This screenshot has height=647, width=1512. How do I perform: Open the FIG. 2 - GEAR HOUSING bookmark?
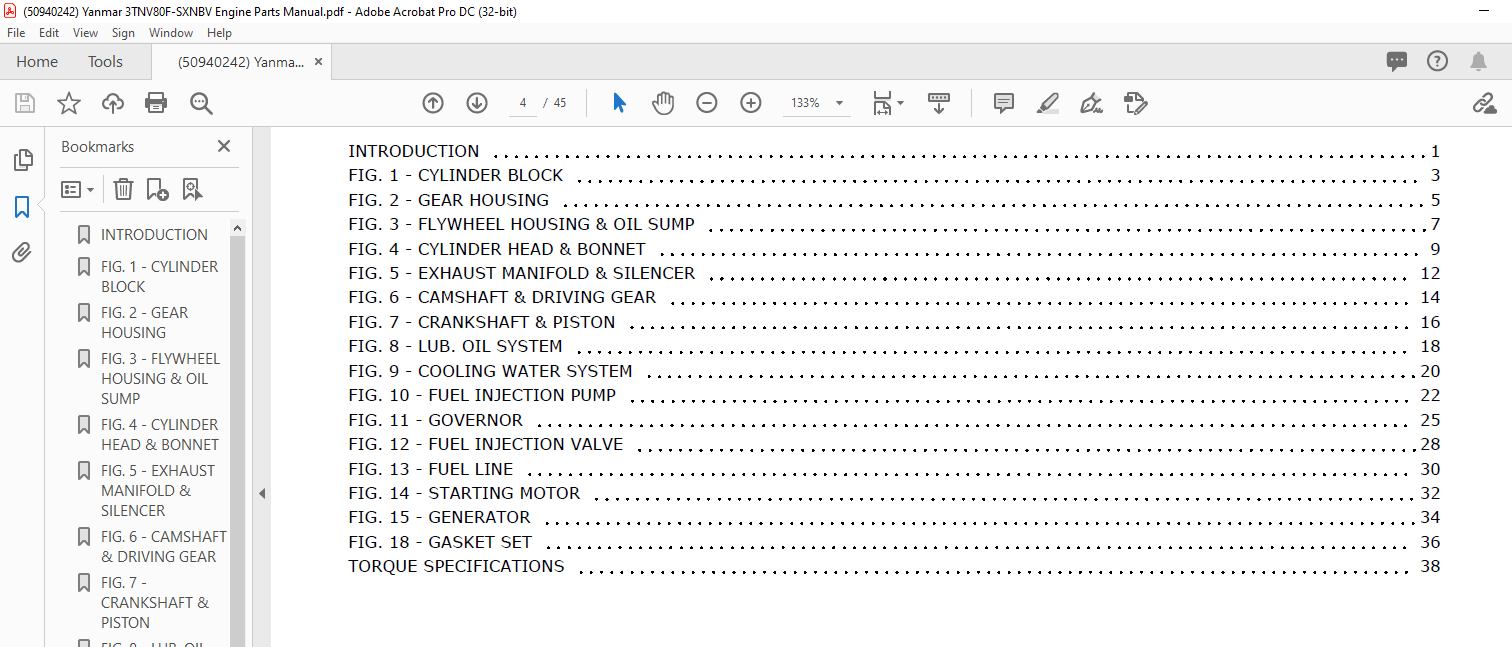pos(144,323)
